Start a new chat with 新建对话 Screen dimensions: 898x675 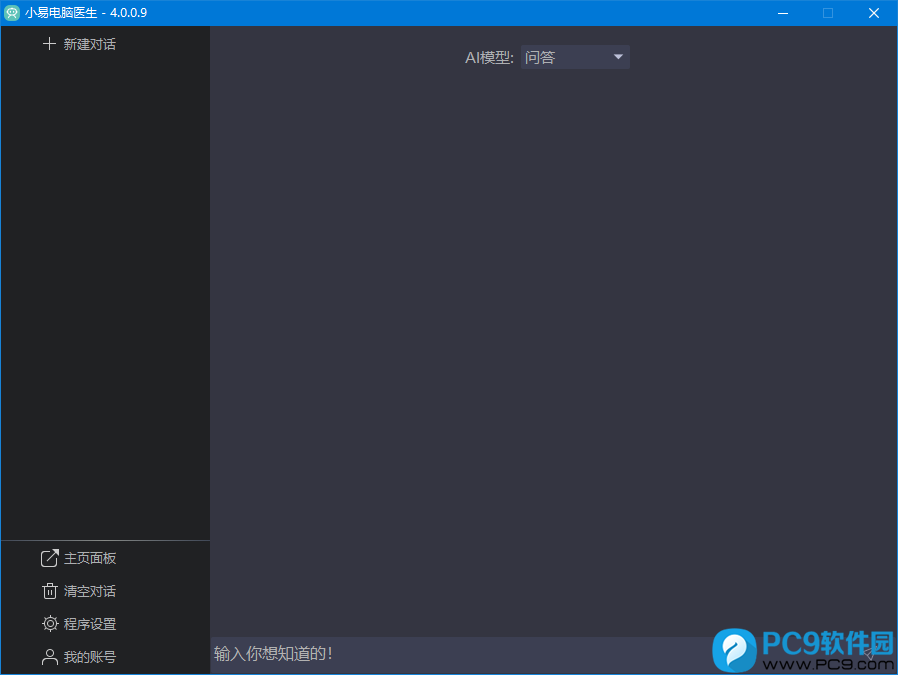(79, 44)
